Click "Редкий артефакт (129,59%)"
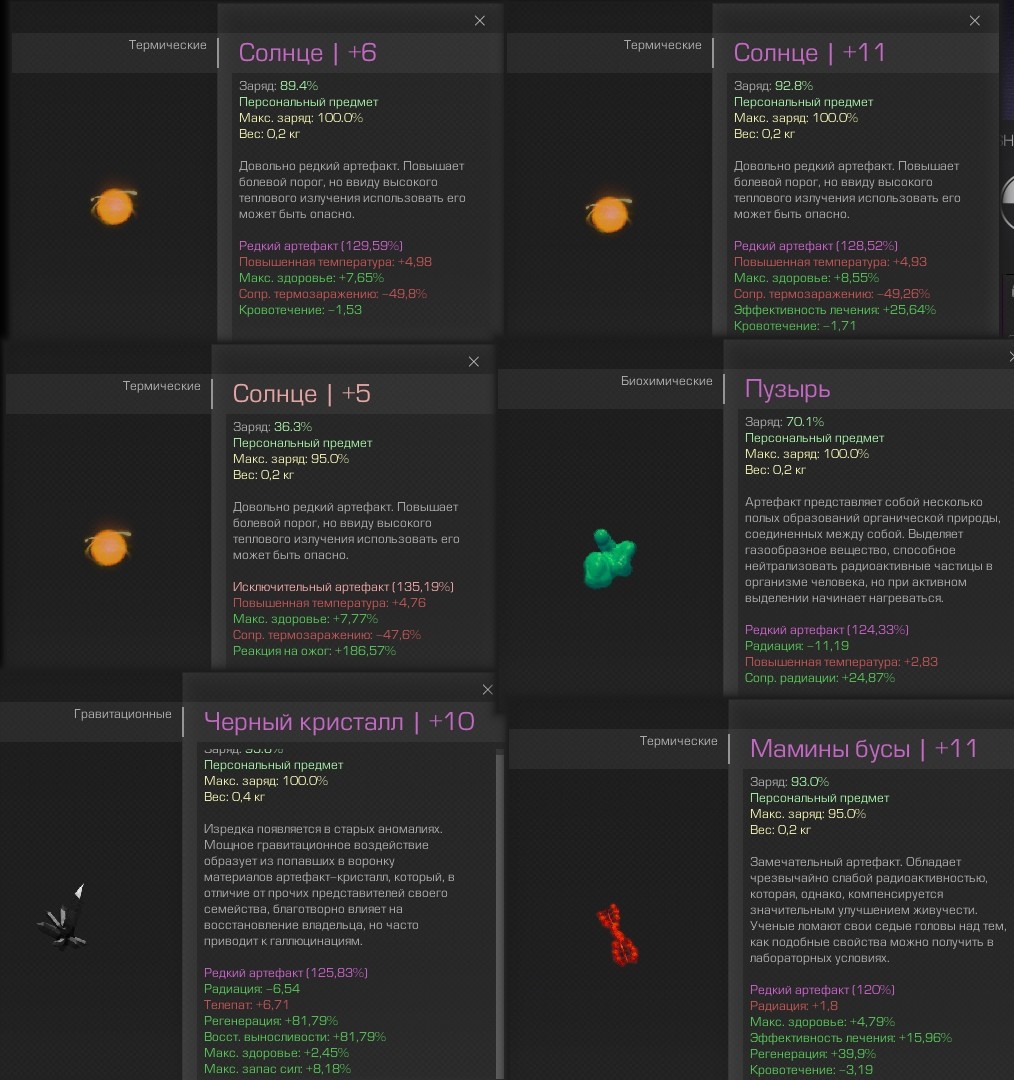Image resolution: width=1014 pixels, height=1080 pixels. point(320,245)
